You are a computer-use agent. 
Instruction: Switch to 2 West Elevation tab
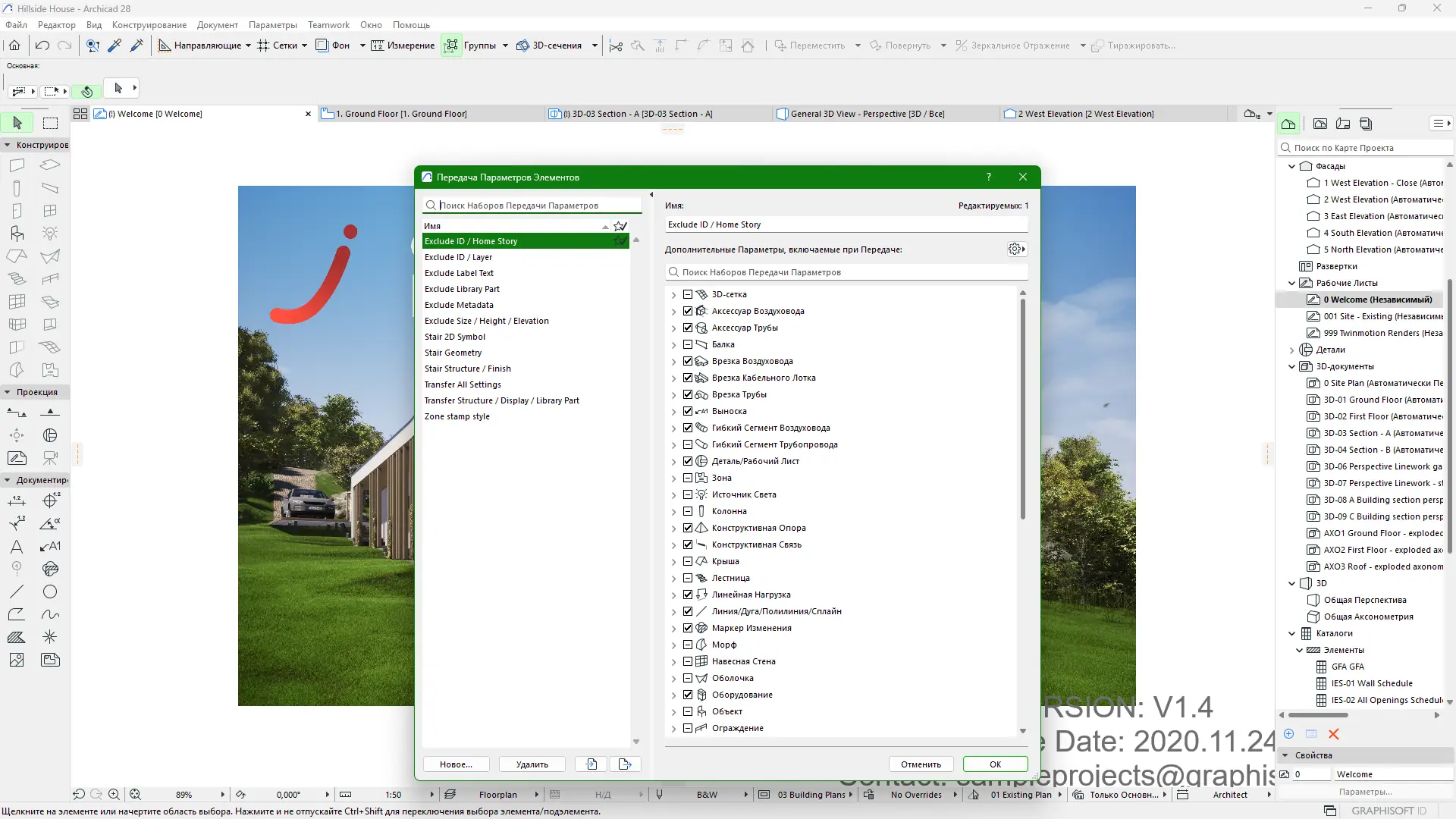click(x=1084, y=114)
